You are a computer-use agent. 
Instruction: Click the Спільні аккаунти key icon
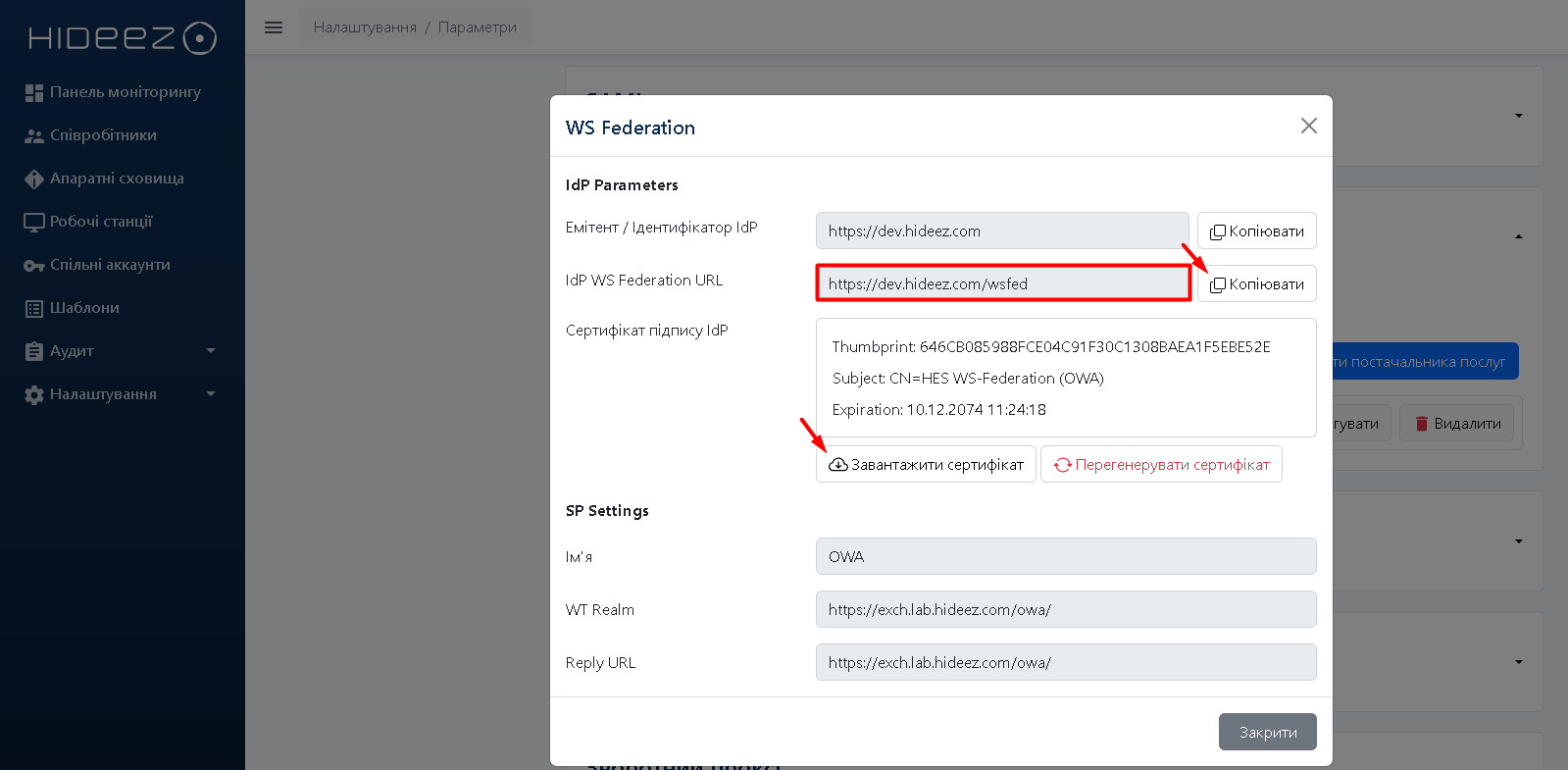pos(34,265)
